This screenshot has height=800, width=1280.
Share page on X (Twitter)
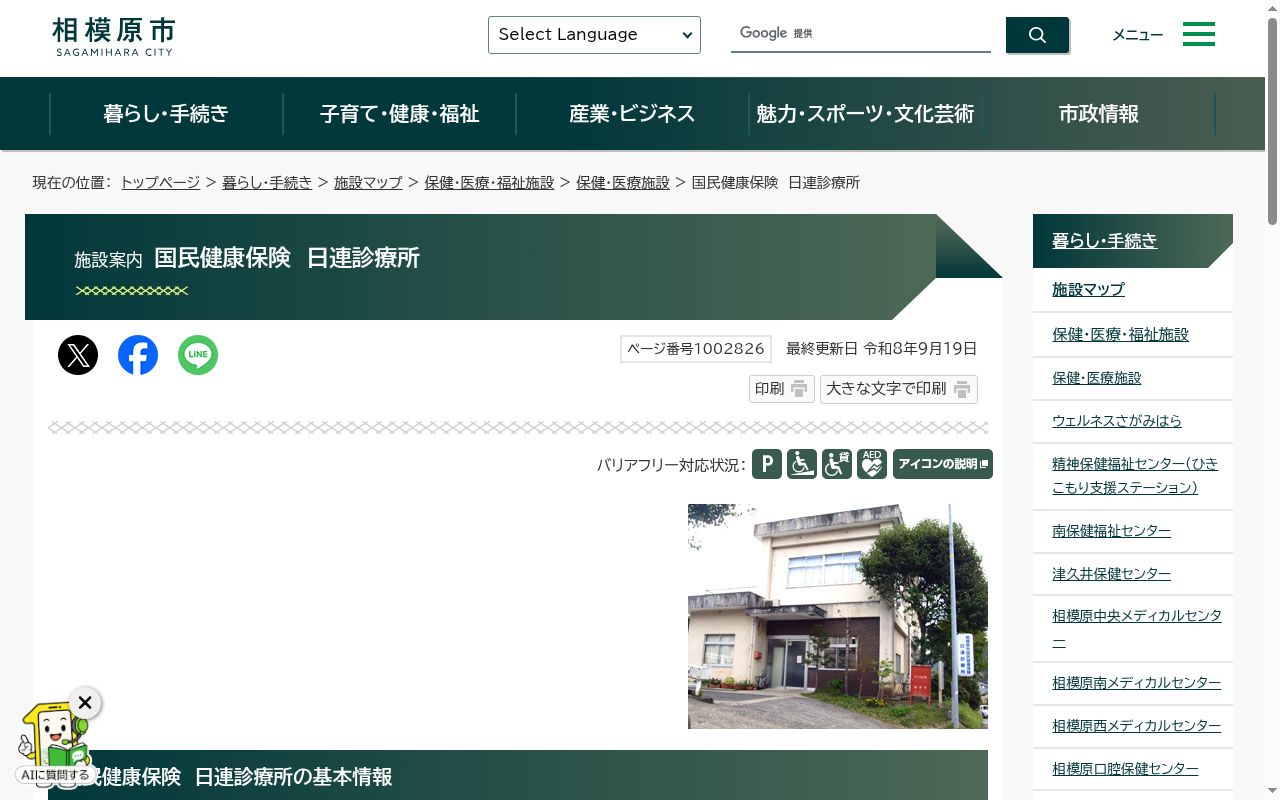pos(78,355)
